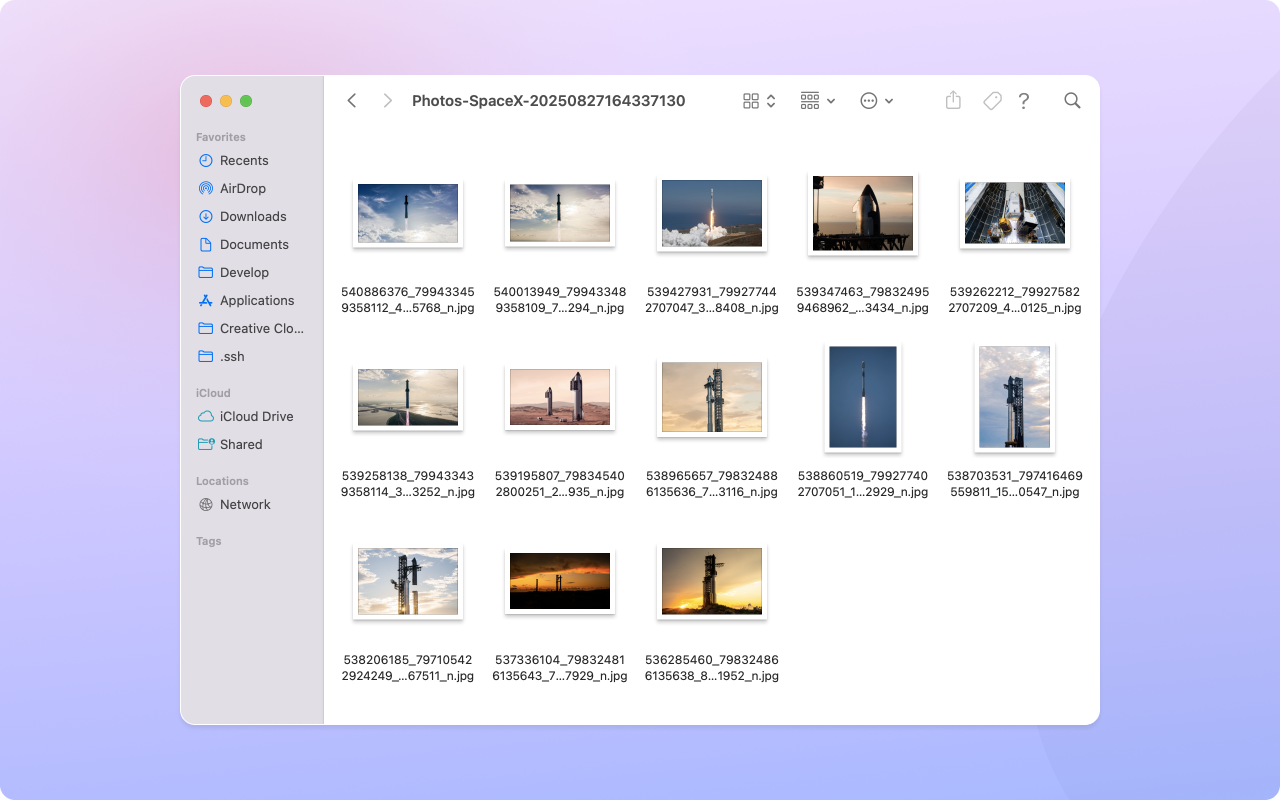Screen dimensions: 1280x800
Task: Open the ellipsis Action menu
Action: [869, 101]
